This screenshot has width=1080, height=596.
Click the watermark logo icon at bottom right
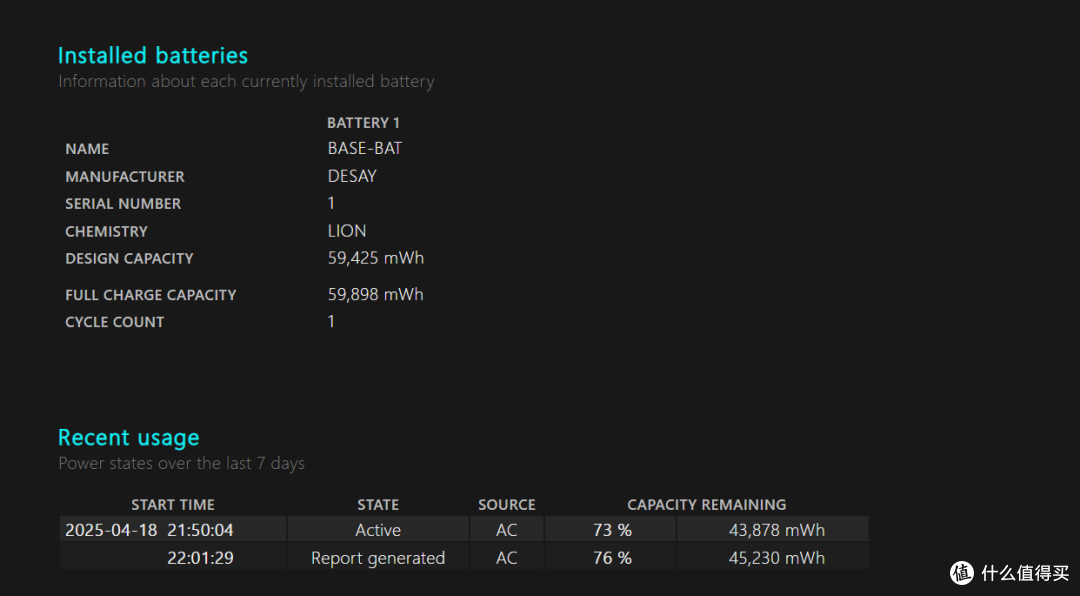962,572
